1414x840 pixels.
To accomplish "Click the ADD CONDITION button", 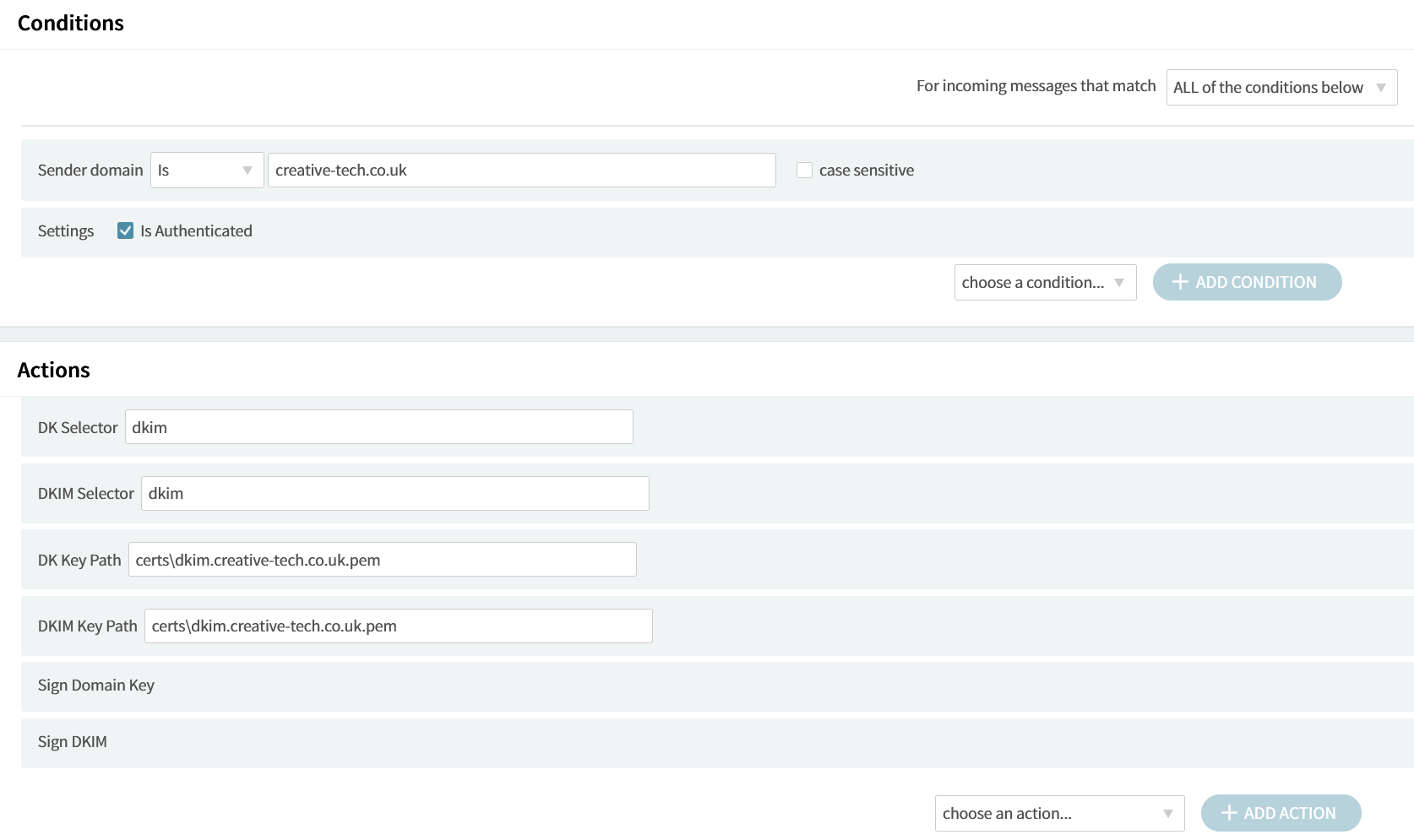I will (1247, 282).
